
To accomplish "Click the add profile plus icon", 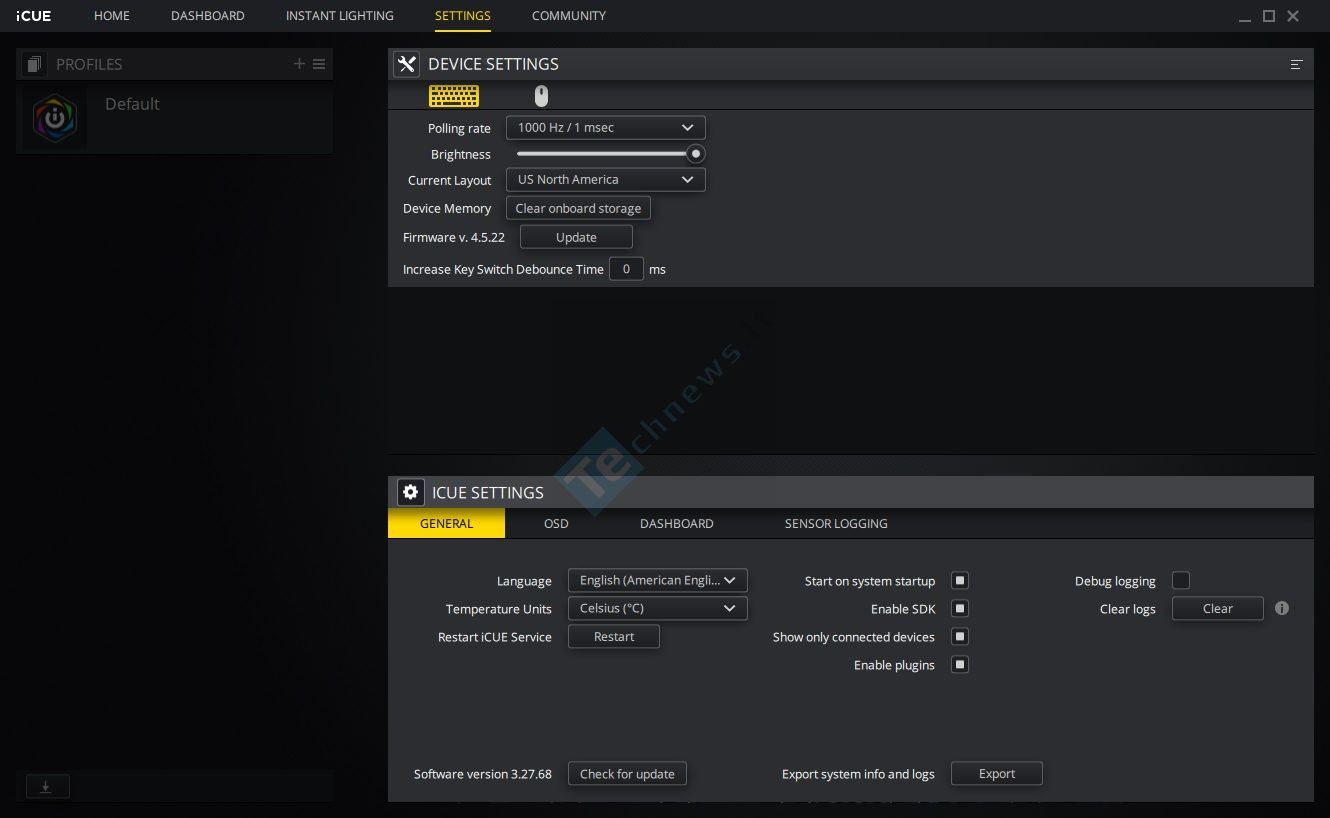I will pos(299,64).
